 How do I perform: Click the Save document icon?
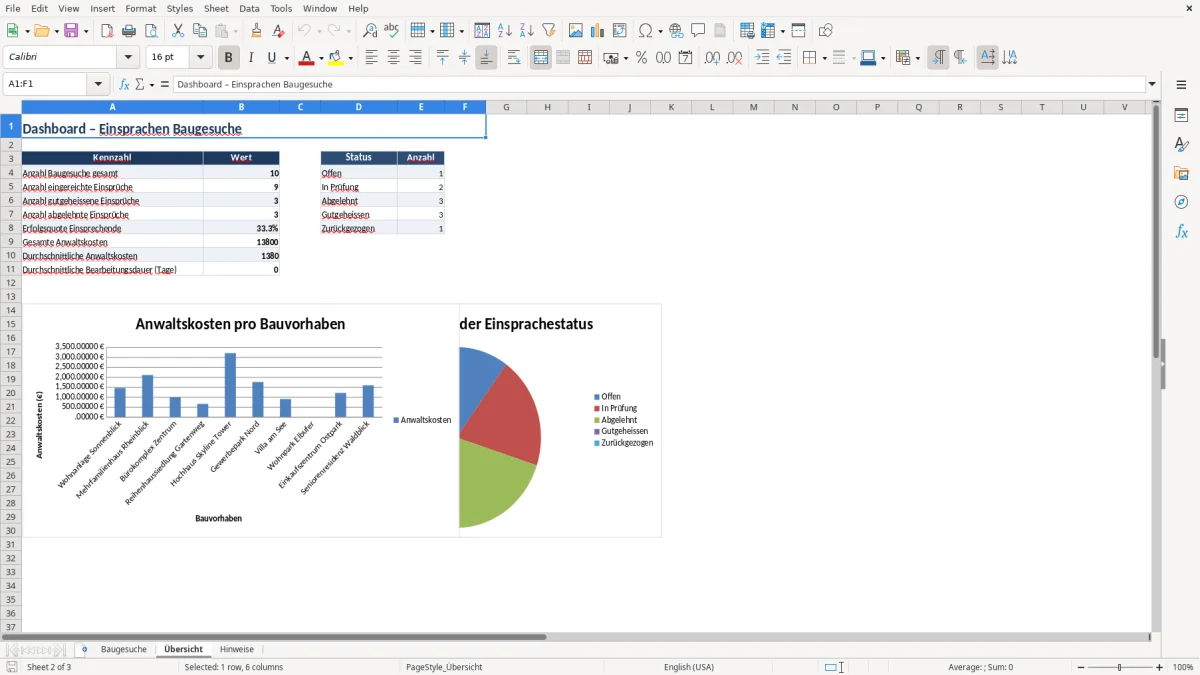click(71, 31)
